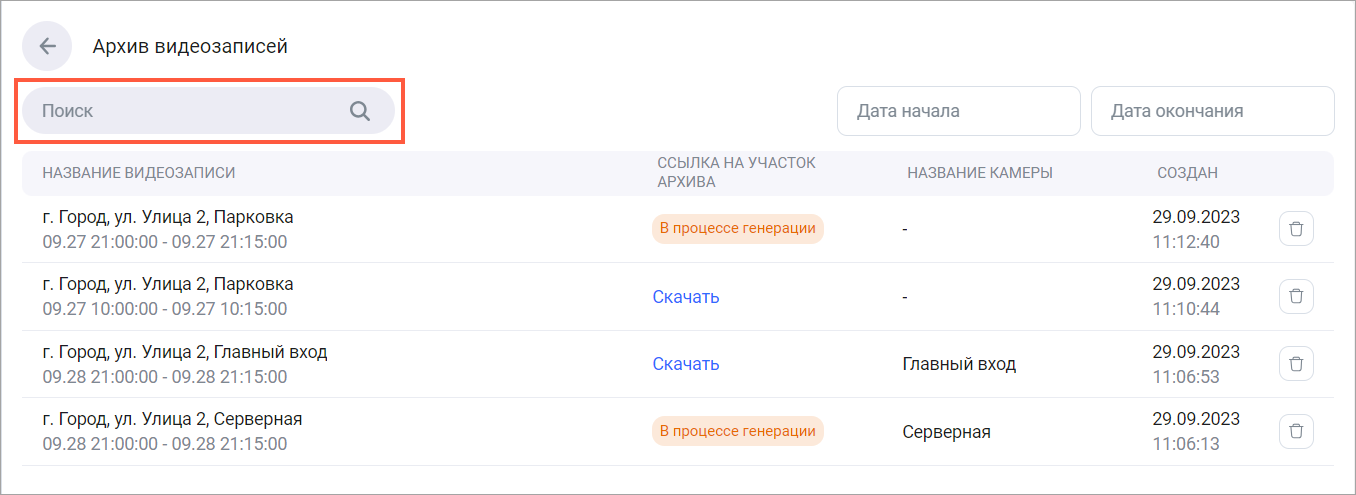The width and height of the screenshot is (1356, 495).
Task: Select the Парковка 09.27 21:00:00 recording title
Action: pos(168,217)
